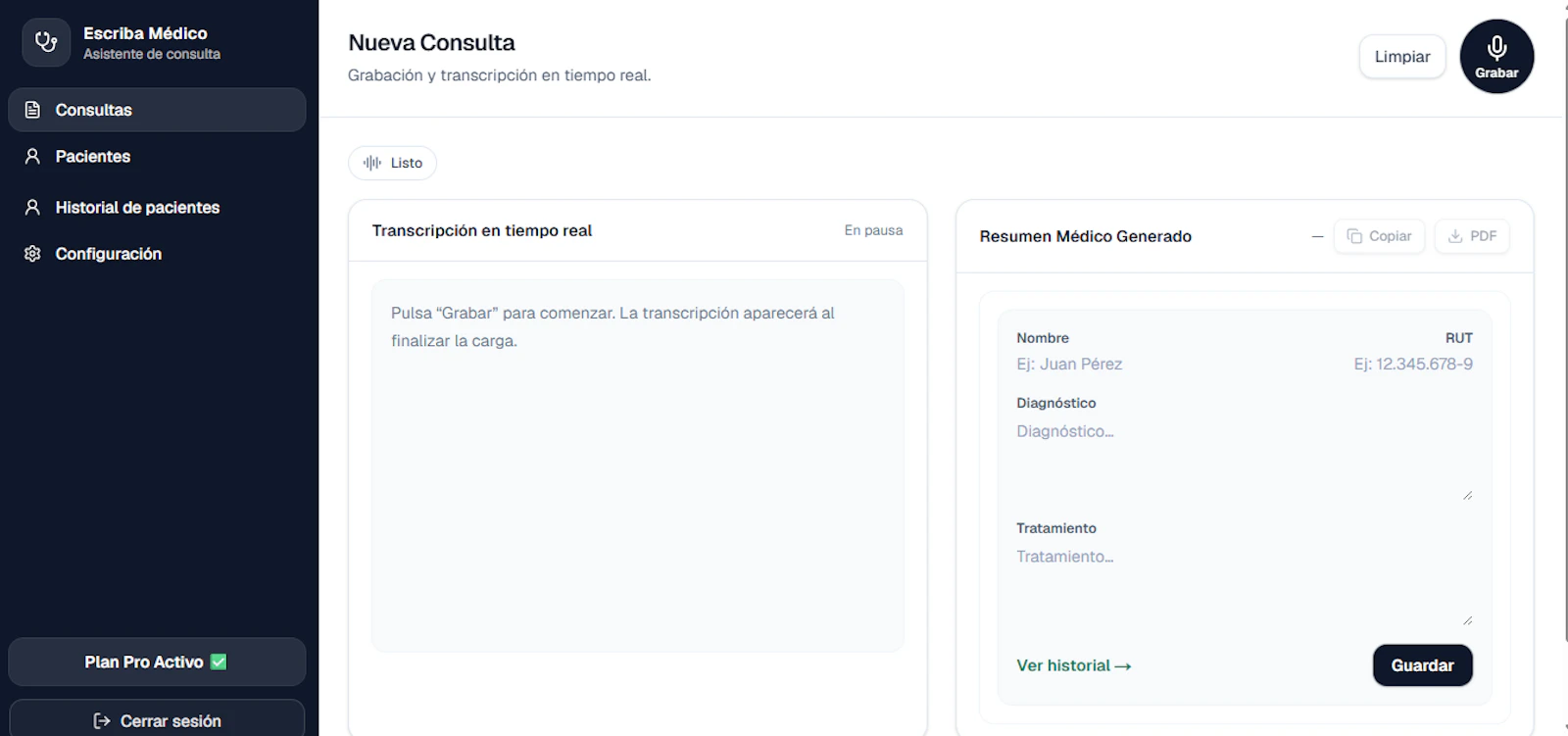Click the Consultas document icon

32,110
